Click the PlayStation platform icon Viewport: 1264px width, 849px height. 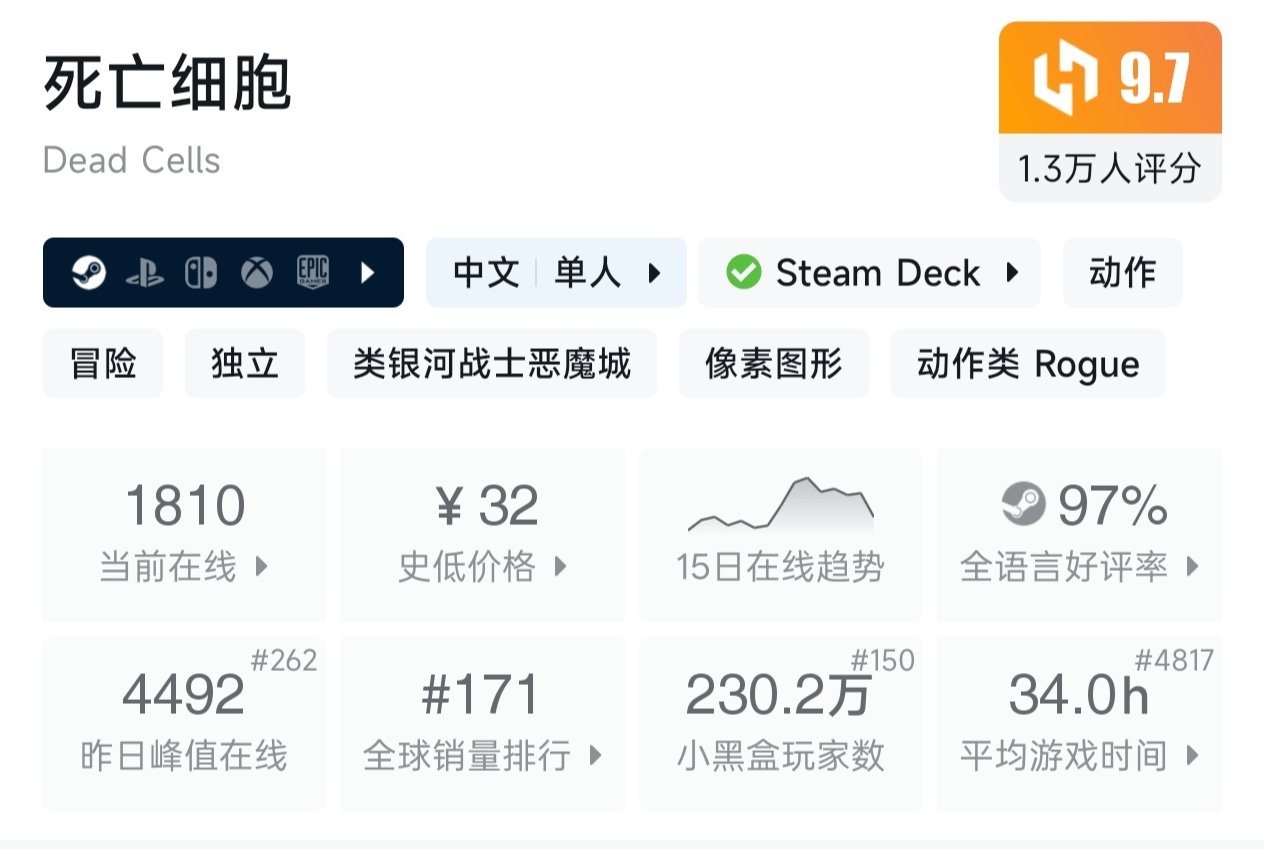pyautogui.click(x=145, y=273)
